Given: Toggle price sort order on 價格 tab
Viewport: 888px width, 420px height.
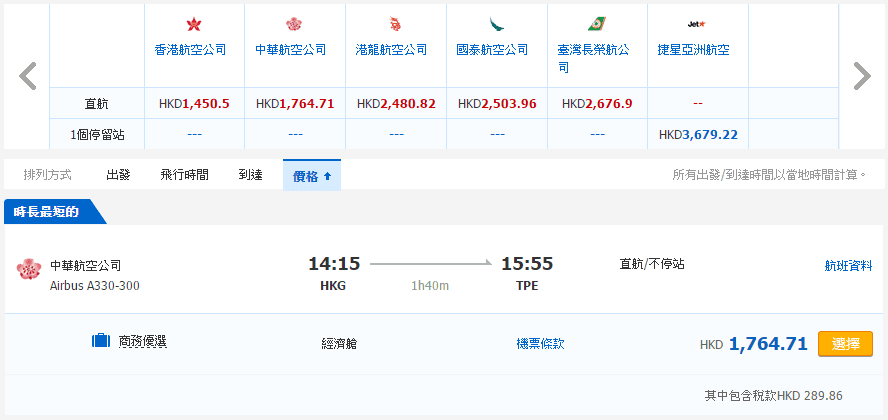Looking at the screenshot, I should pyautogui.click(x=312, y=175).
